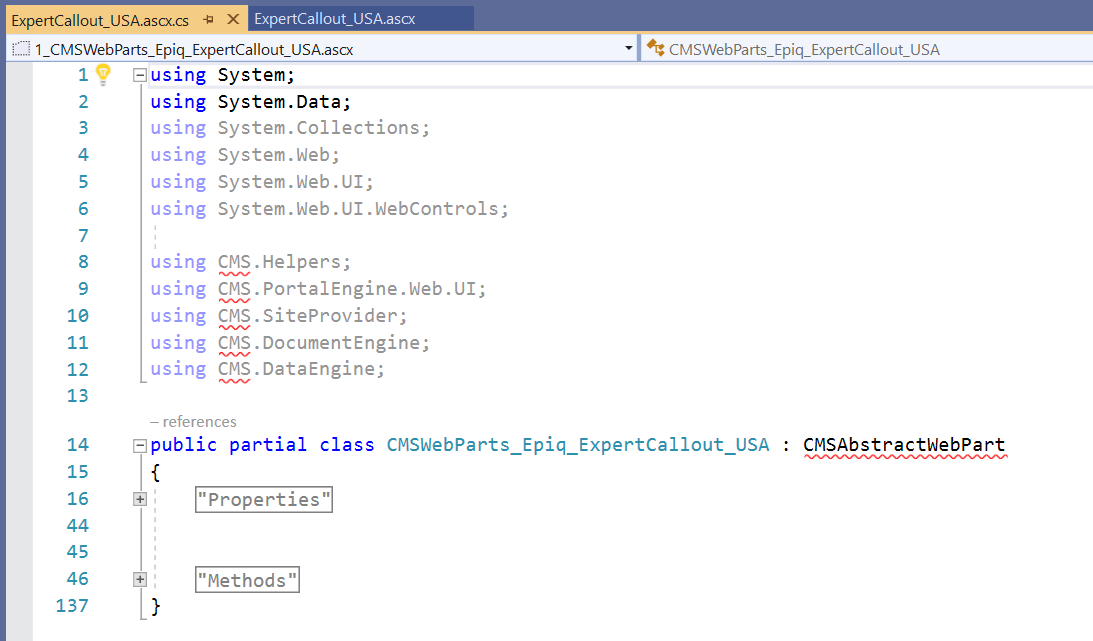Viewport: 1093px width, 641px height.
Task: Collapse the using directives block
Action: pyautogui.click(x=140, y=75)
